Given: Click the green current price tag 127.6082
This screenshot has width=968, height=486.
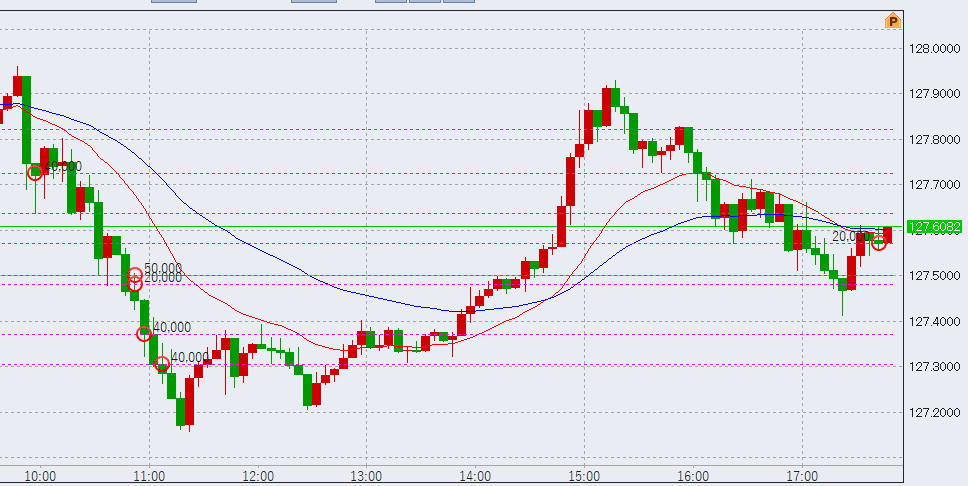Looking at the screenshot, I should pos(933,227).
